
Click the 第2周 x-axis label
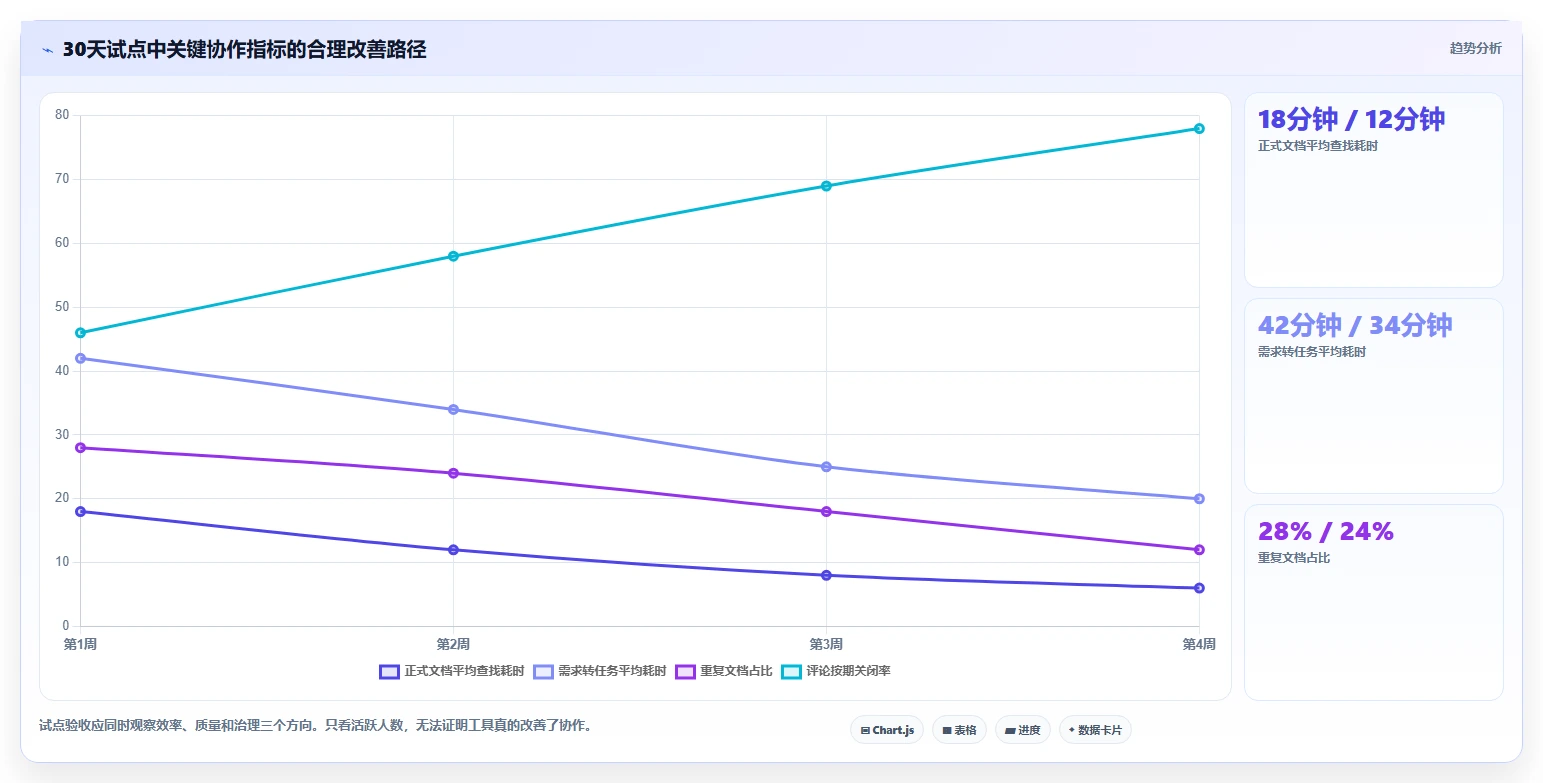[x=453, y=644]
